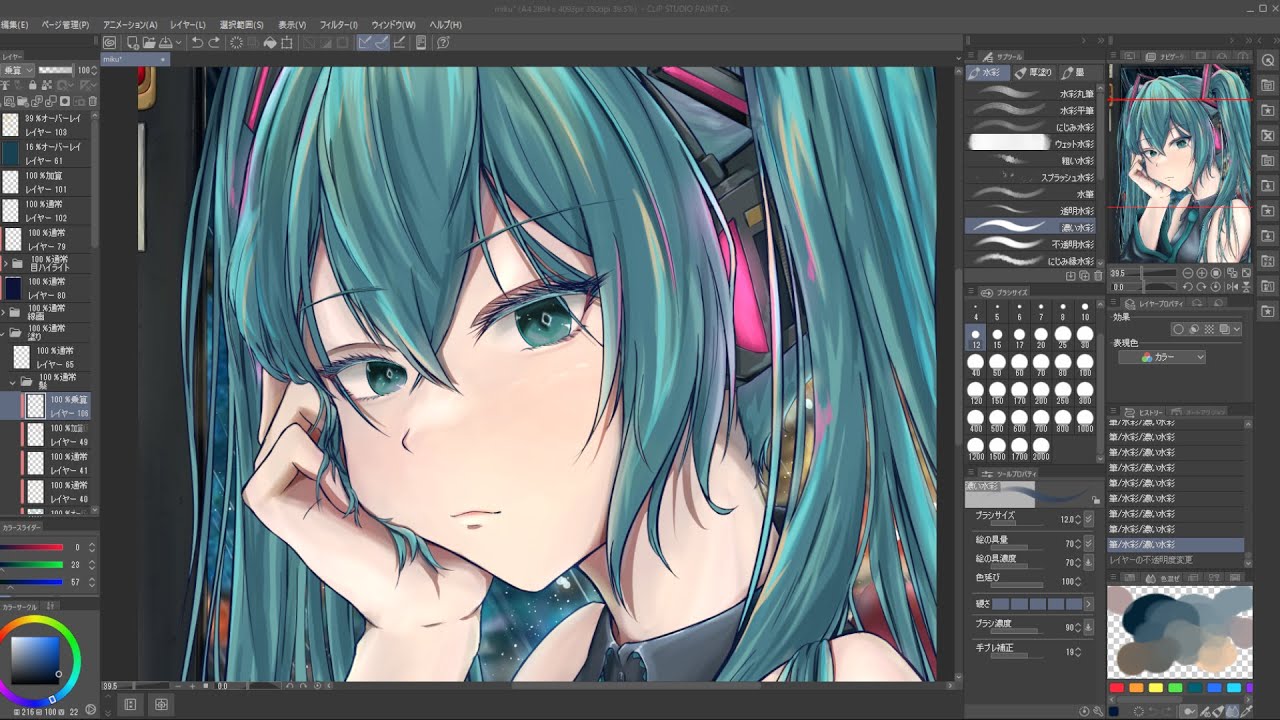Select layer レイヤー 103
Viewport: 1280px width, 720px height.
47,125
